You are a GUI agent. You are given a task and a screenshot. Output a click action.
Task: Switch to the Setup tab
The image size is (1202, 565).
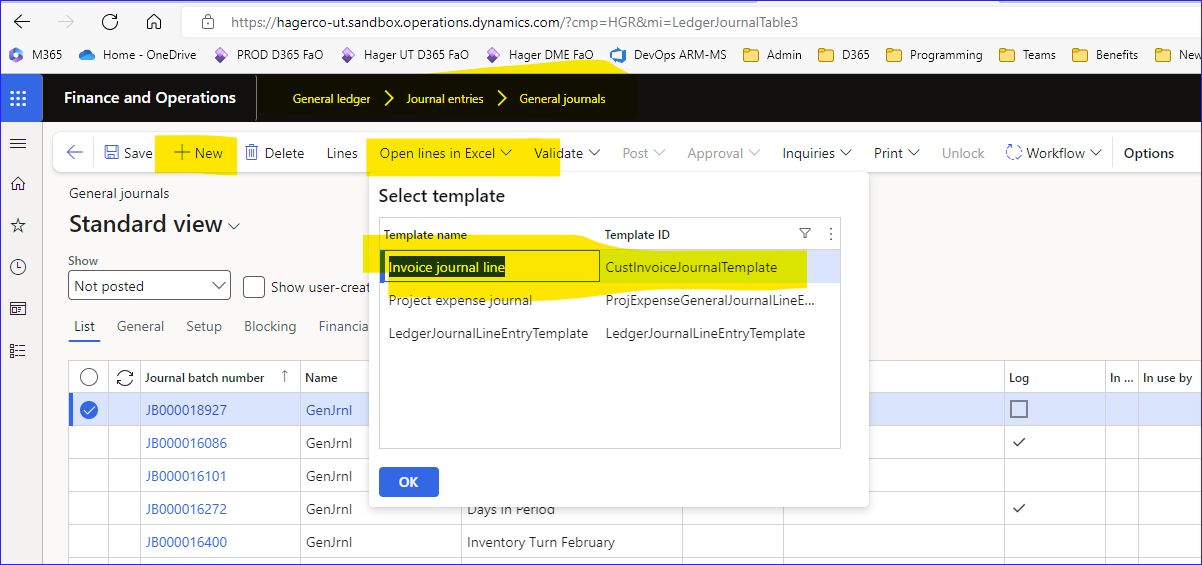tap(204, 326)
